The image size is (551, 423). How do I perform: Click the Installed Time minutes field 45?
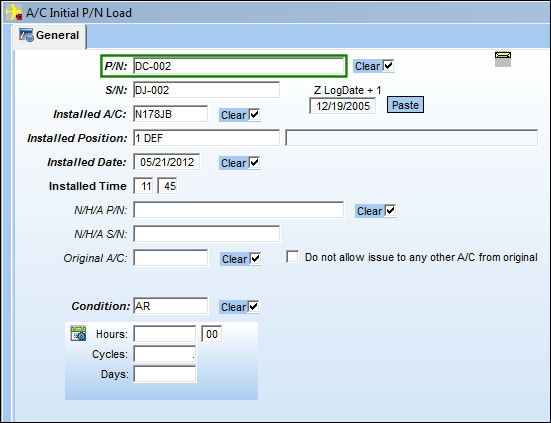(167, 186)
